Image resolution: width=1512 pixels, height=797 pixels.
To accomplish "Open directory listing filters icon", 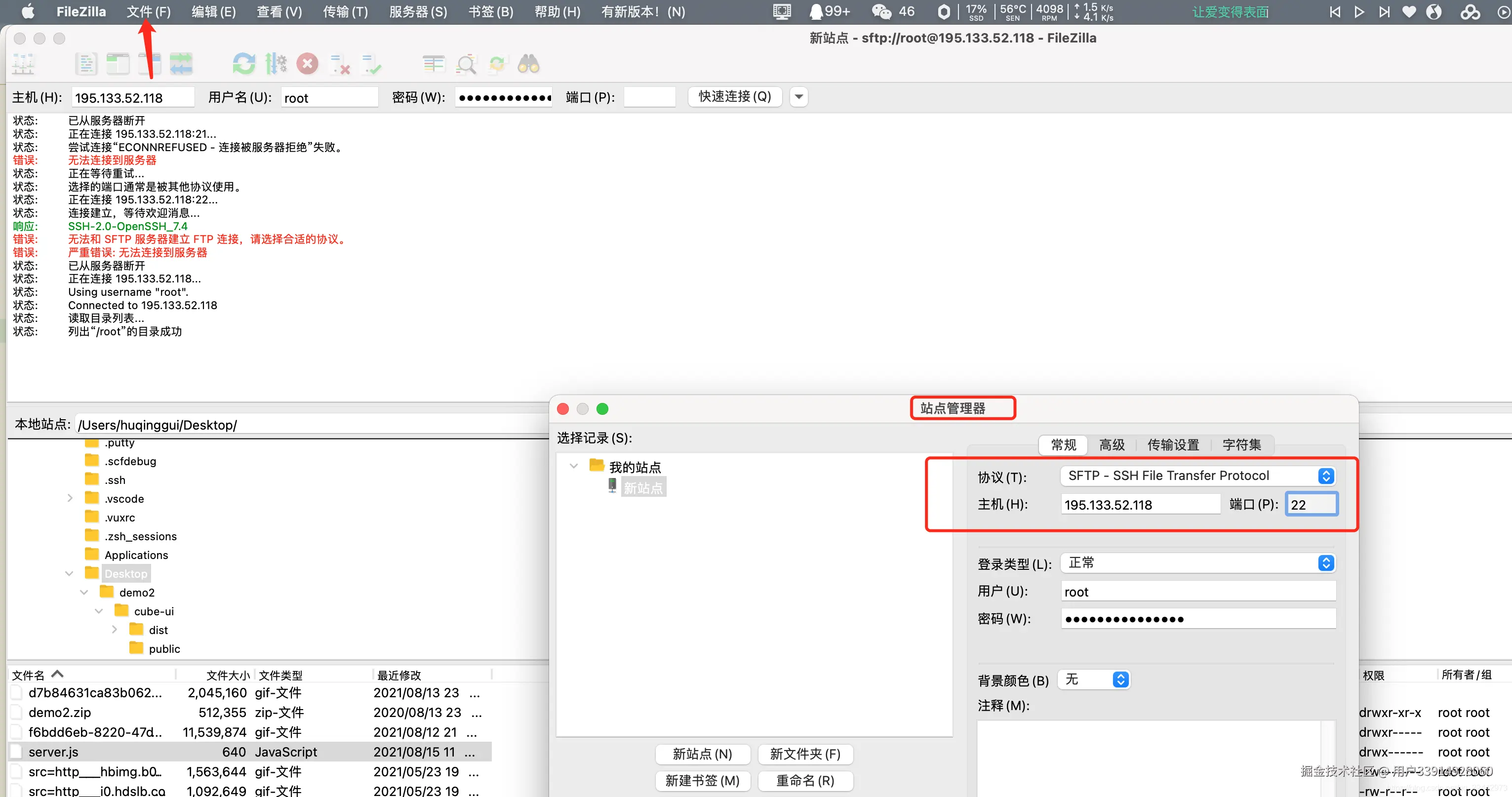I will click(x=434, y=64).
